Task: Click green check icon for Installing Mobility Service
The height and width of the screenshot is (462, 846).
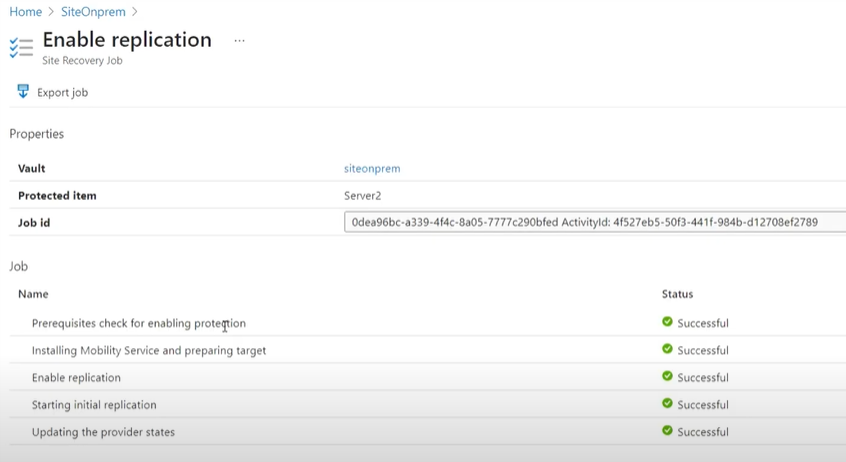Action: point(667,349)
